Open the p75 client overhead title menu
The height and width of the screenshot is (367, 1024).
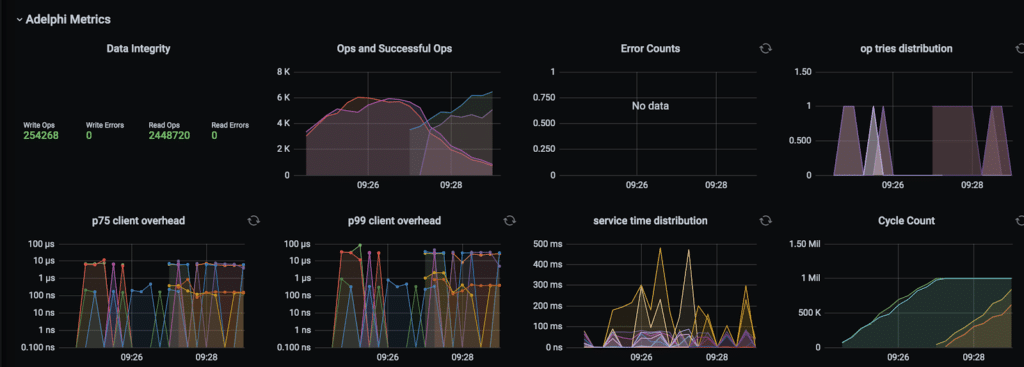[138, 221]
